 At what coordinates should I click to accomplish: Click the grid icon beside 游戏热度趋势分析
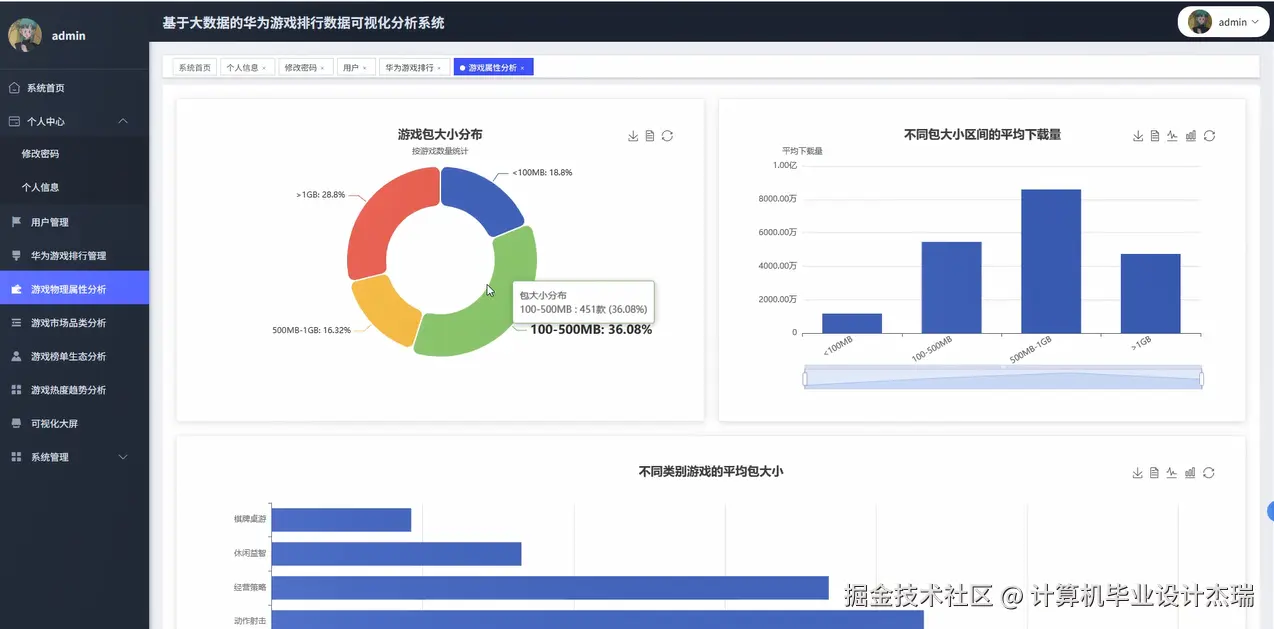click(15, 390)
